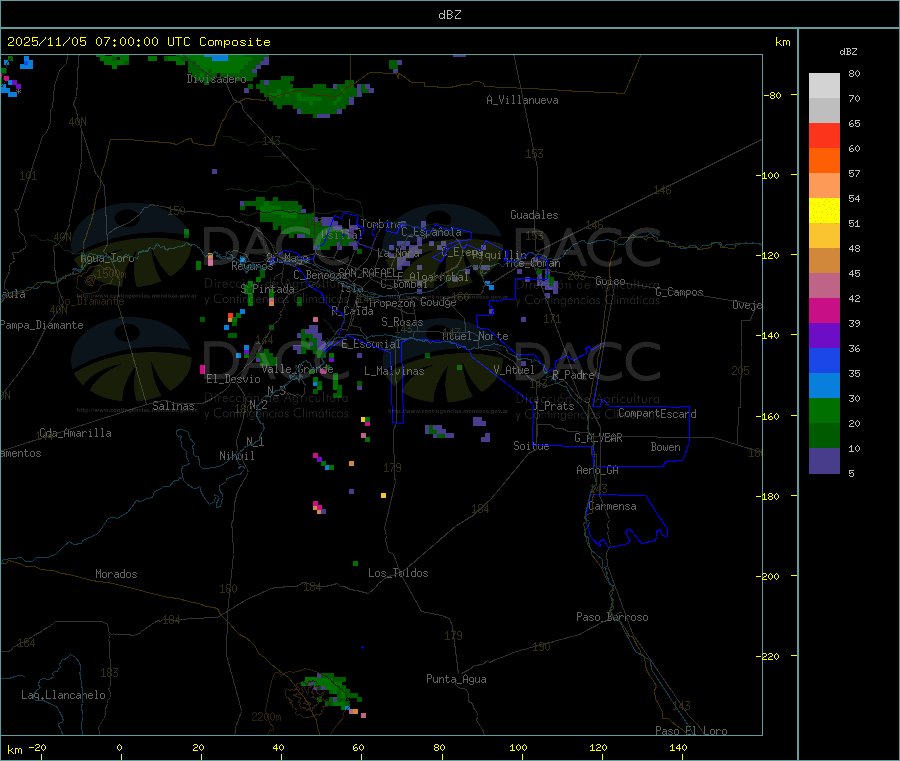The width and height of the screenshot is (900, 761).
Task: Click the -220 km axis tick label
Action: coord(769,657)
